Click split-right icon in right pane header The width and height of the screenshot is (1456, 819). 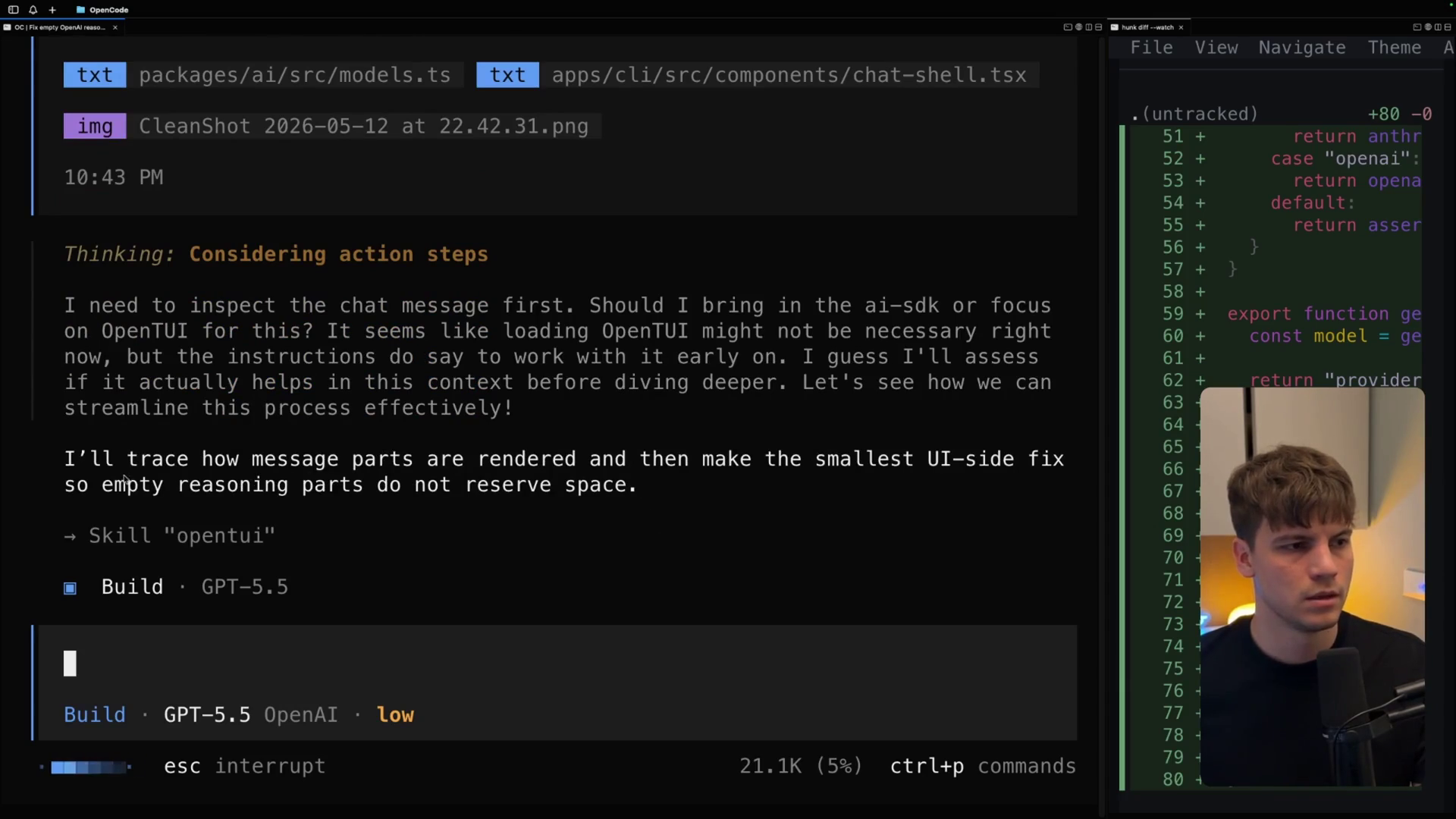(x=1438, y=27)
